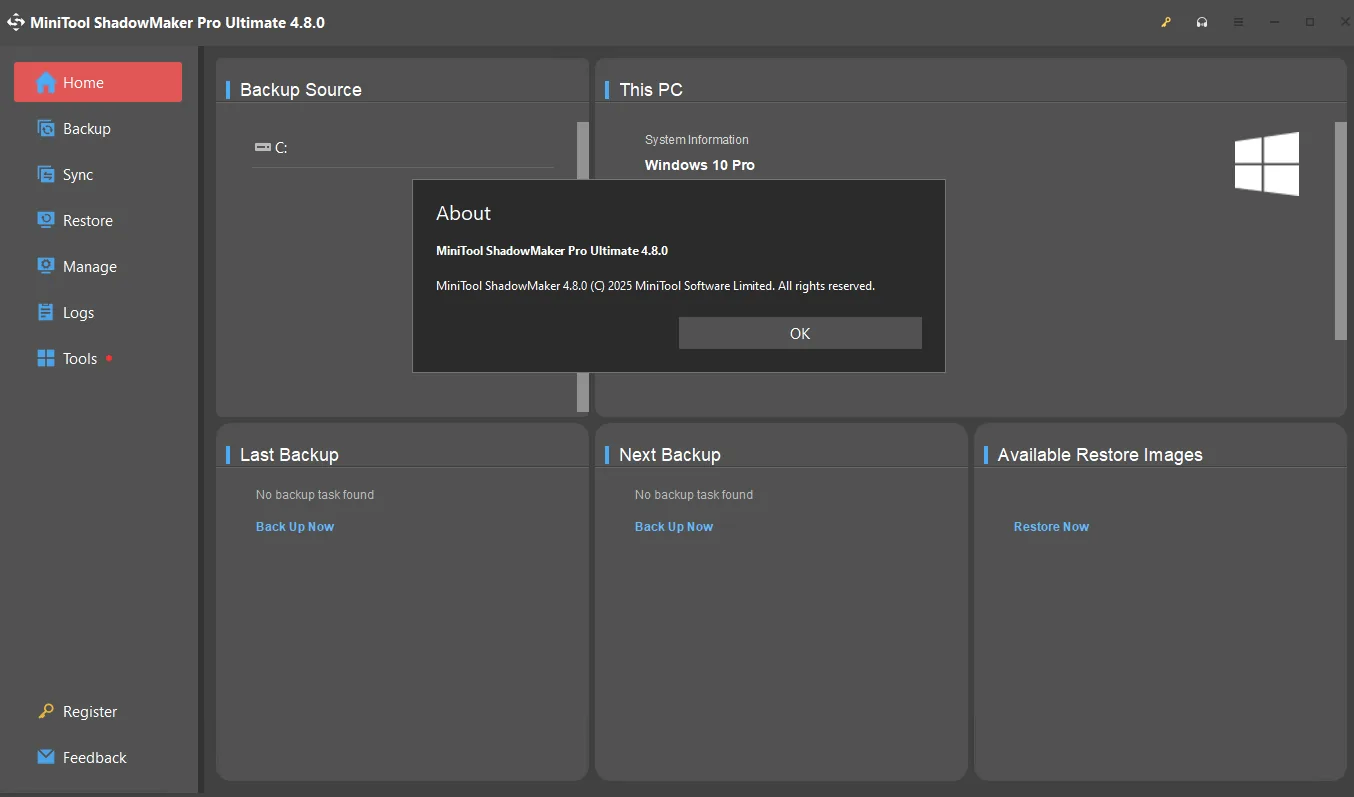Click the Register key icon in sidebar

[46, 711]
